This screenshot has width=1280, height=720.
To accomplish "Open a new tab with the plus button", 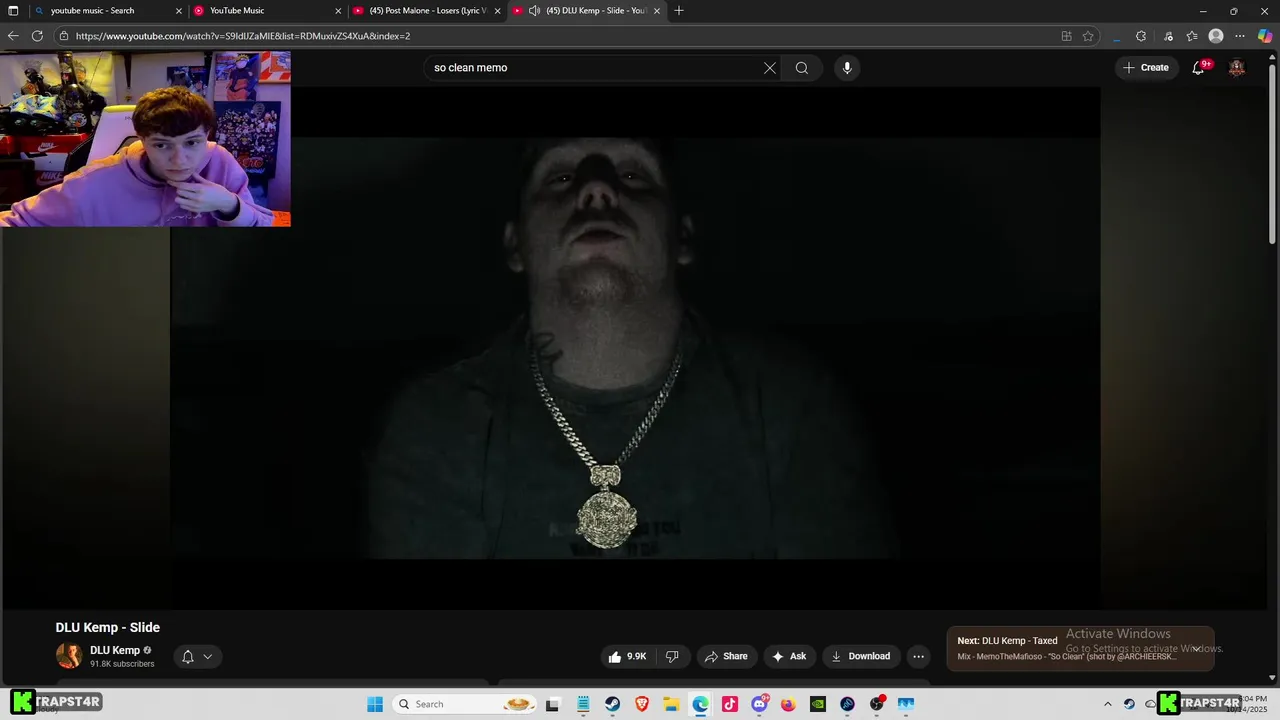I will (679, 11).
